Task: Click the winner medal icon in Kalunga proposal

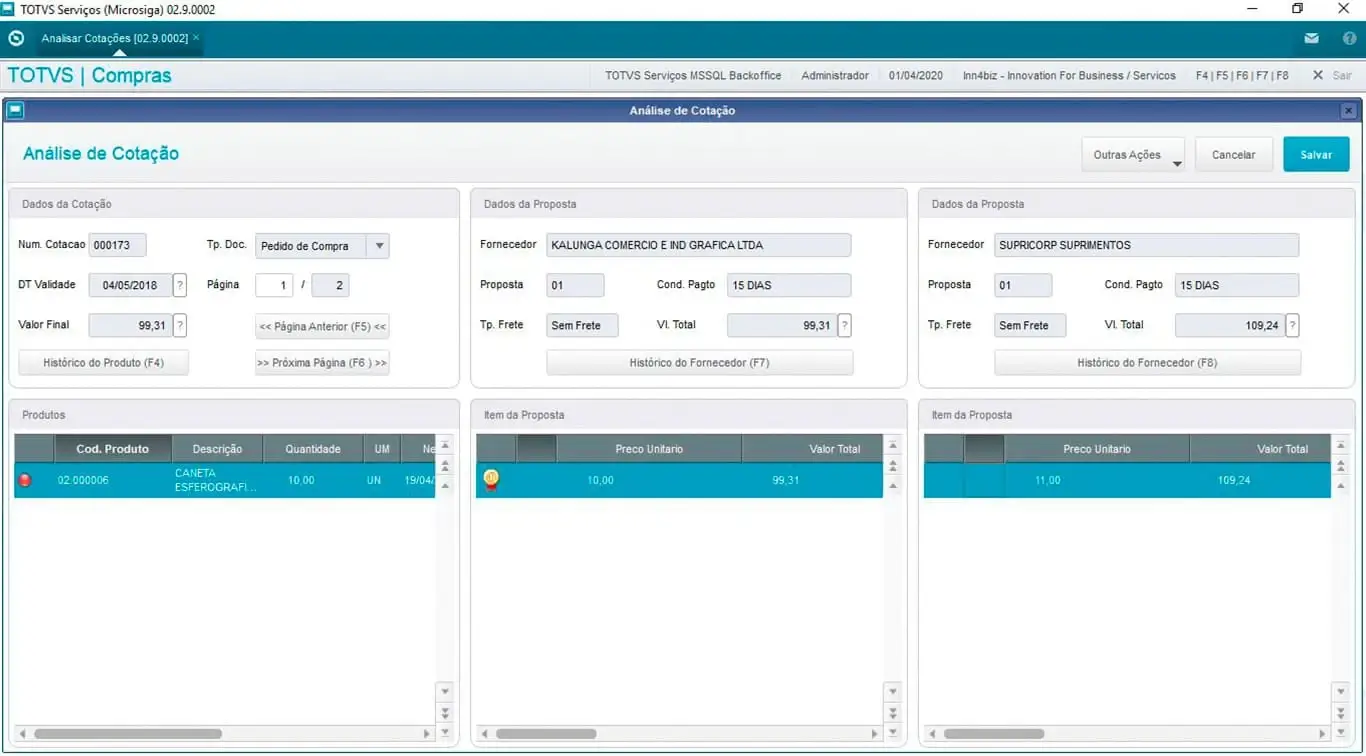Action: (491, 480)
